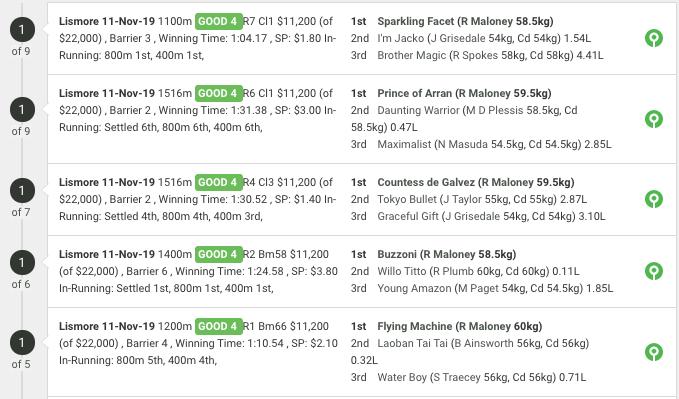
Task: Click position badge for Lismore R7 Cl1 race
Action: [x=22, y=30]
